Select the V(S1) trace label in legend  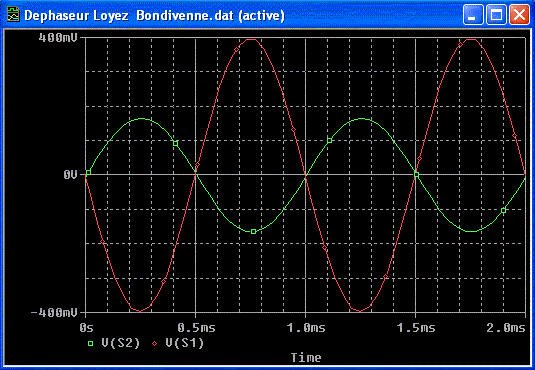tap(185, 343)
